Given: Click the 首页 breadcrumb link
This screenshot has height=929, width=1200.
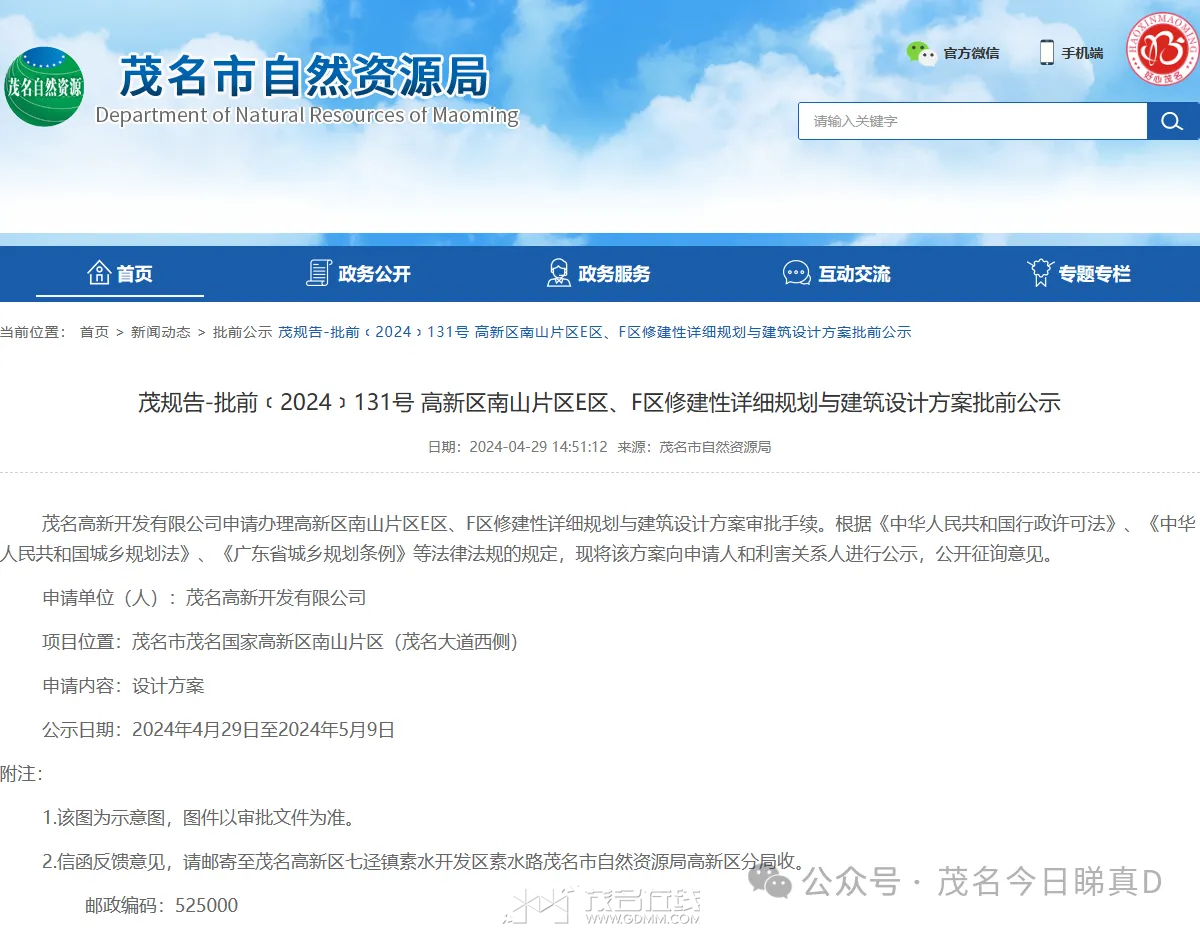Looking at the screenshot, I should (x=94, y=332).
